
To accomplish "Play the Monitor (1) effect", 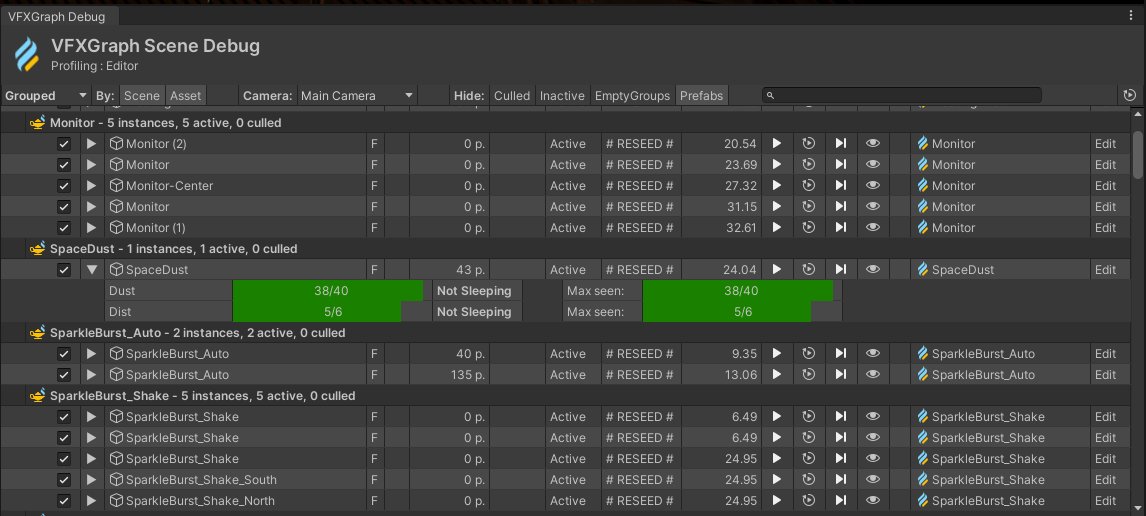I will [x=777, y=228].
